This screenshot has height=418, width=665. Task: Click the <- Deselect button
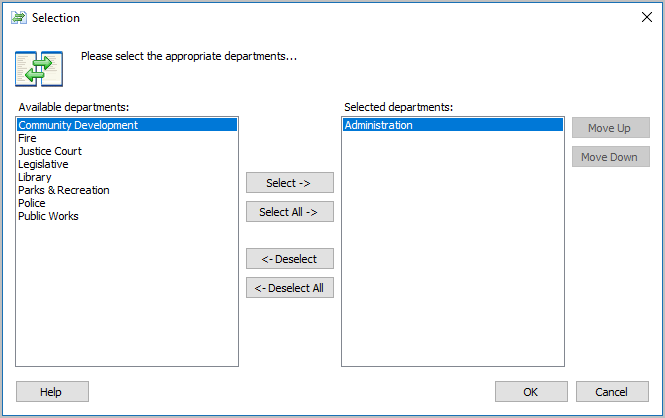289,259
